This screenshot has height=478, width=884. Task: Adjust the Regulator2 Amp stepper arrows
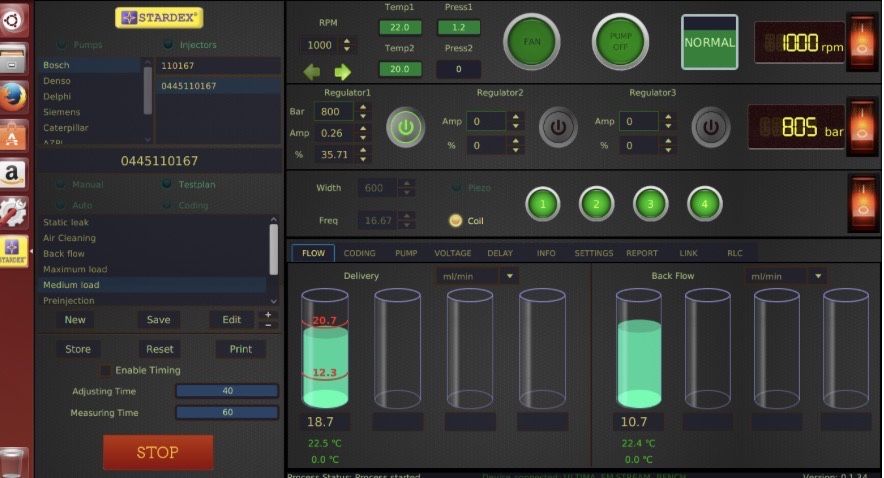[x=515, y=121]
